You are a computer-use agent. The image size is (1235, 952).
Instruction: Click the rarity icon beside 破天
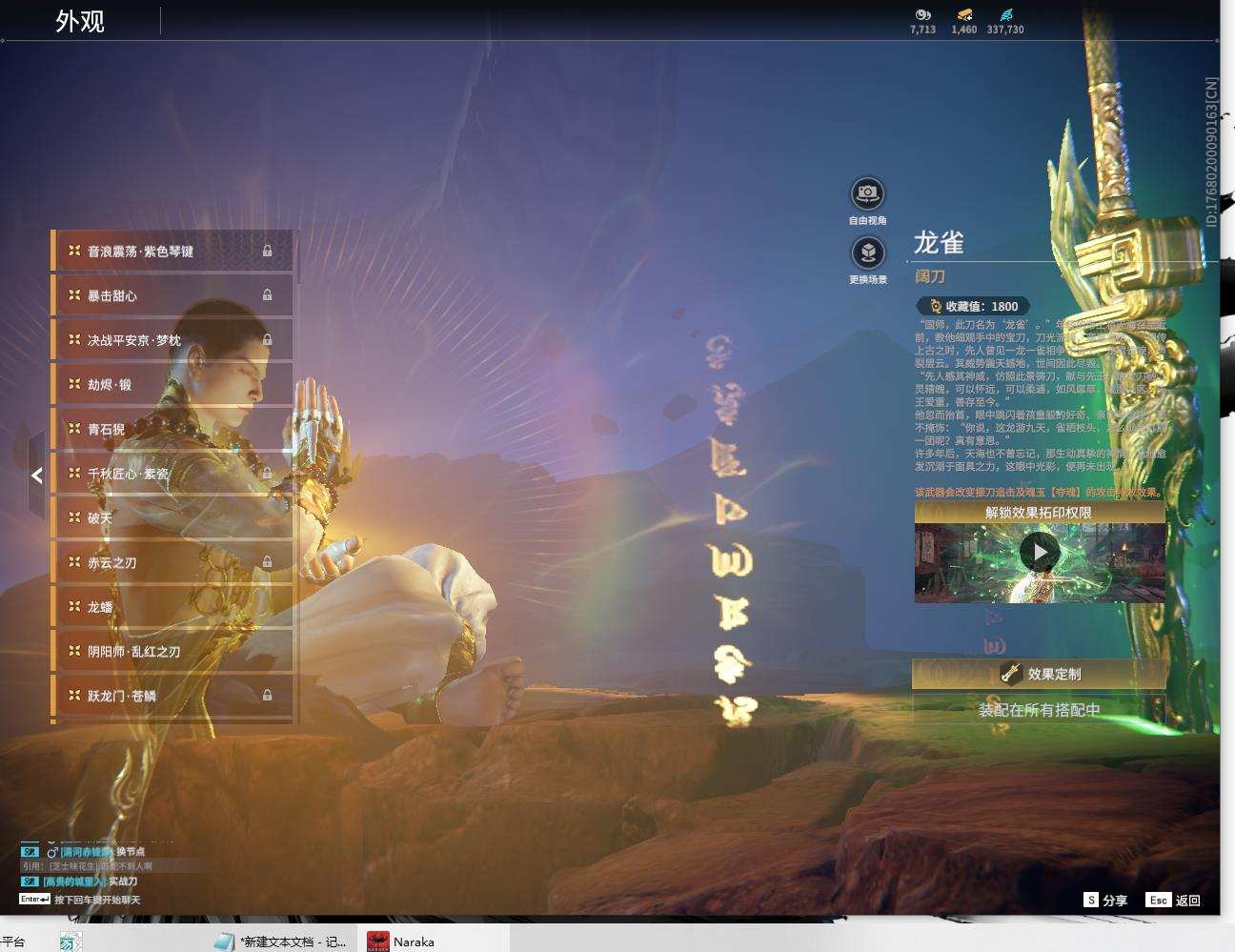74,517
